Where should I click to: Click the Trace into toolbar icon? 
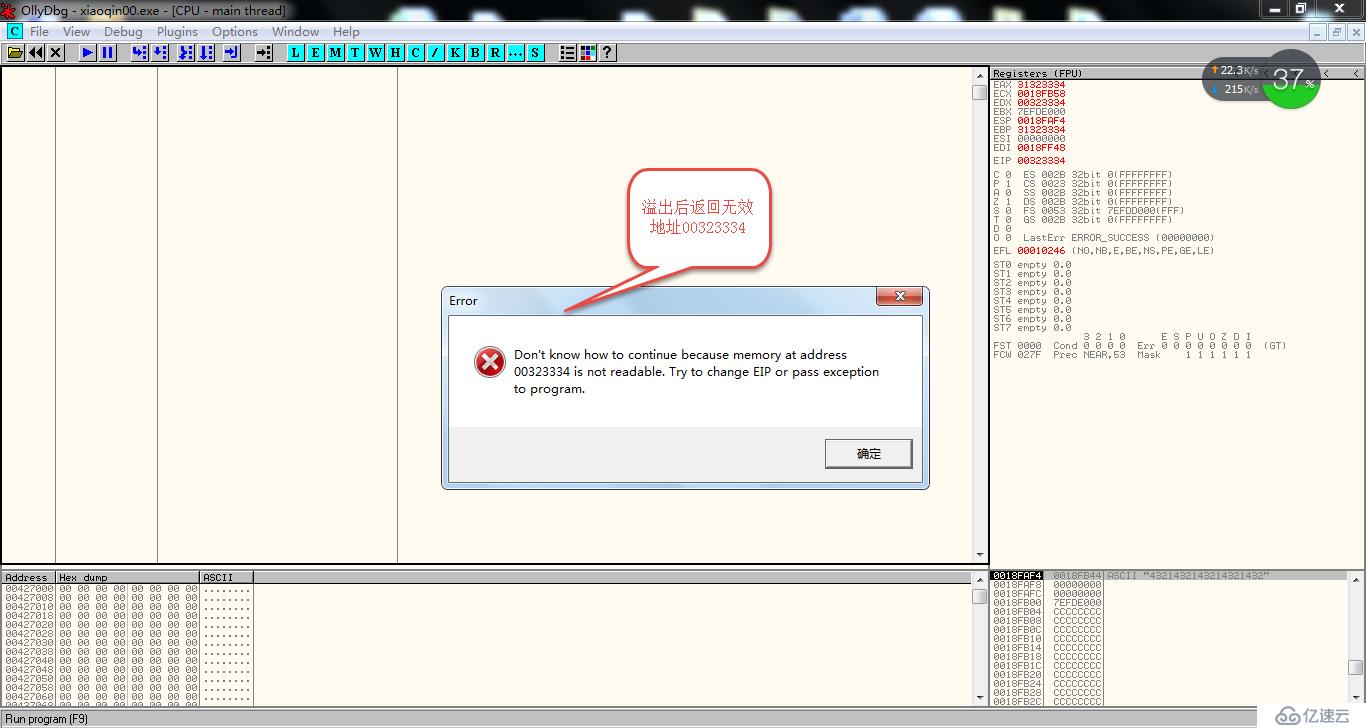[x=186, y=53]
